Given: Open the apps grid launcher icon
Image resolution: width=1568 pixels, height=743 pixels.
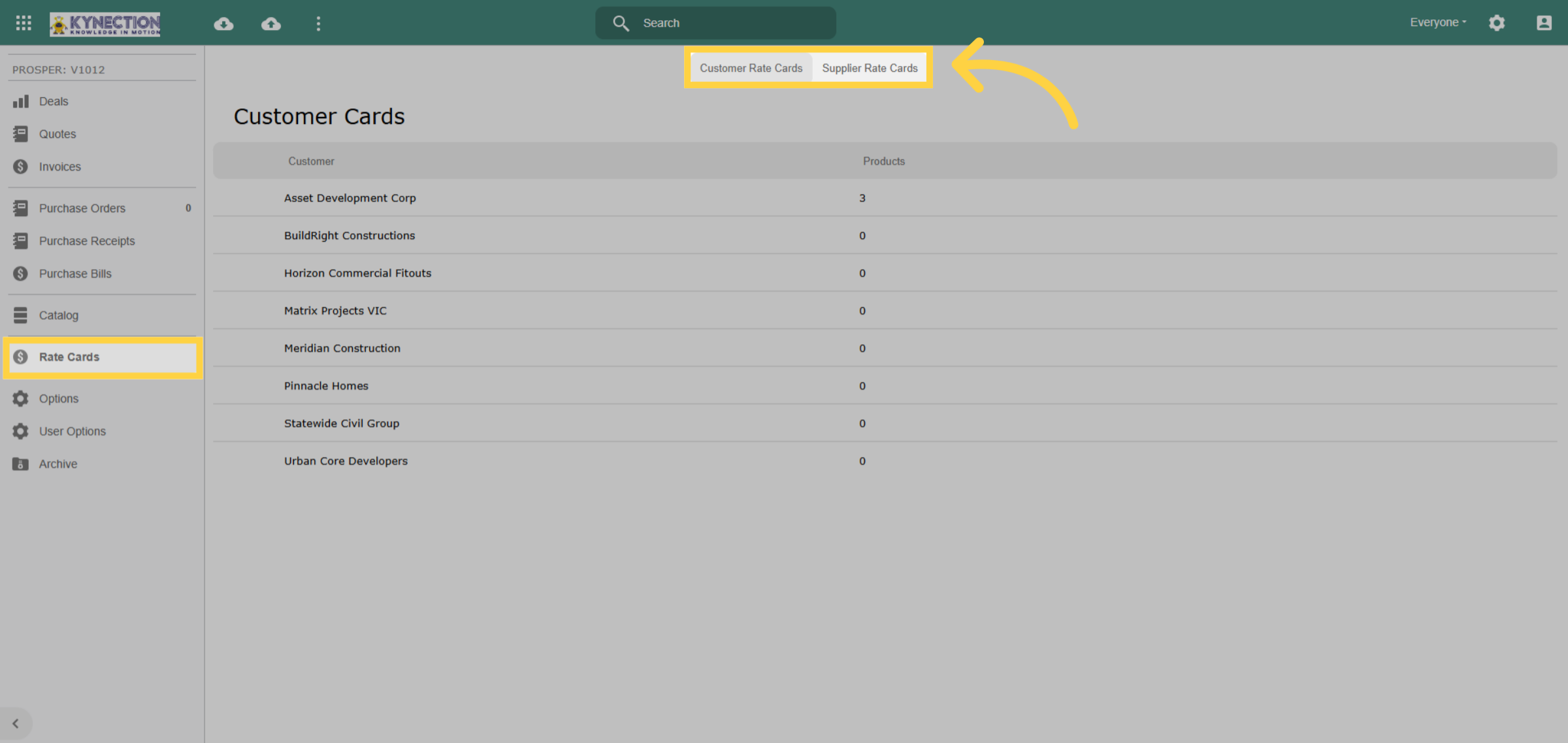Looking at the screenshot, I should [x=24, y=23].
